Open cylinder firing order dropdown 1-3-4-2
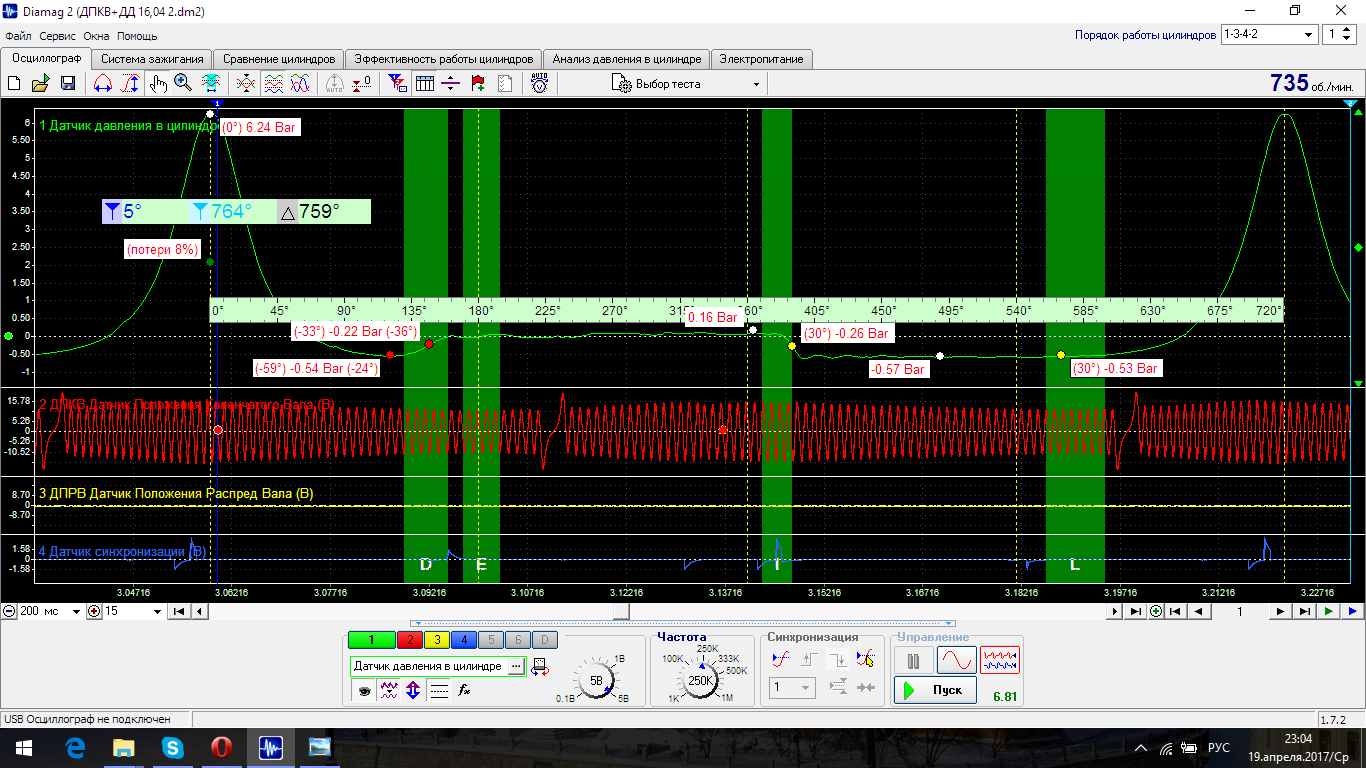 [1269, 34]
